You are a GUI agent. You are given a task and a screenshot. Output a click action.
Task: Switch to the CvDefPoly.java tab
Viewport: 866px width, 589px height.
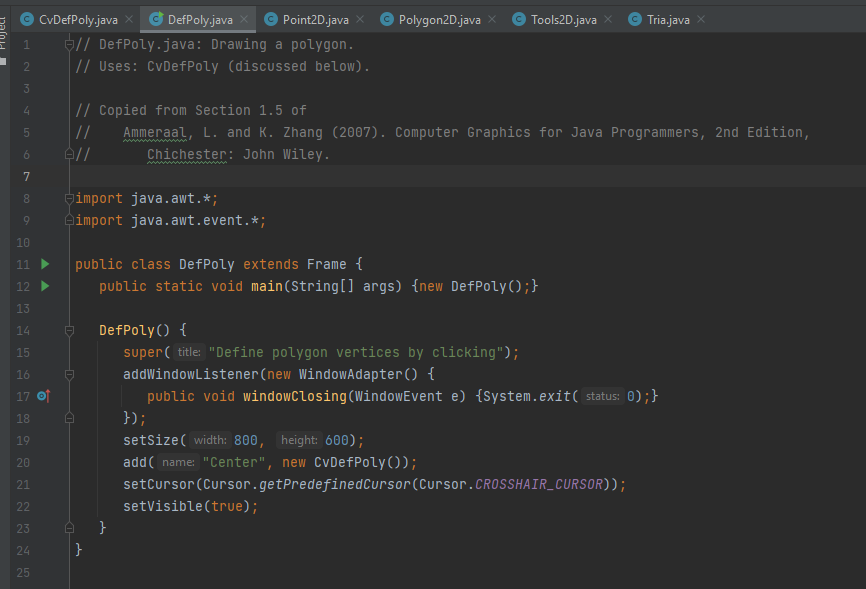point(78,20)
